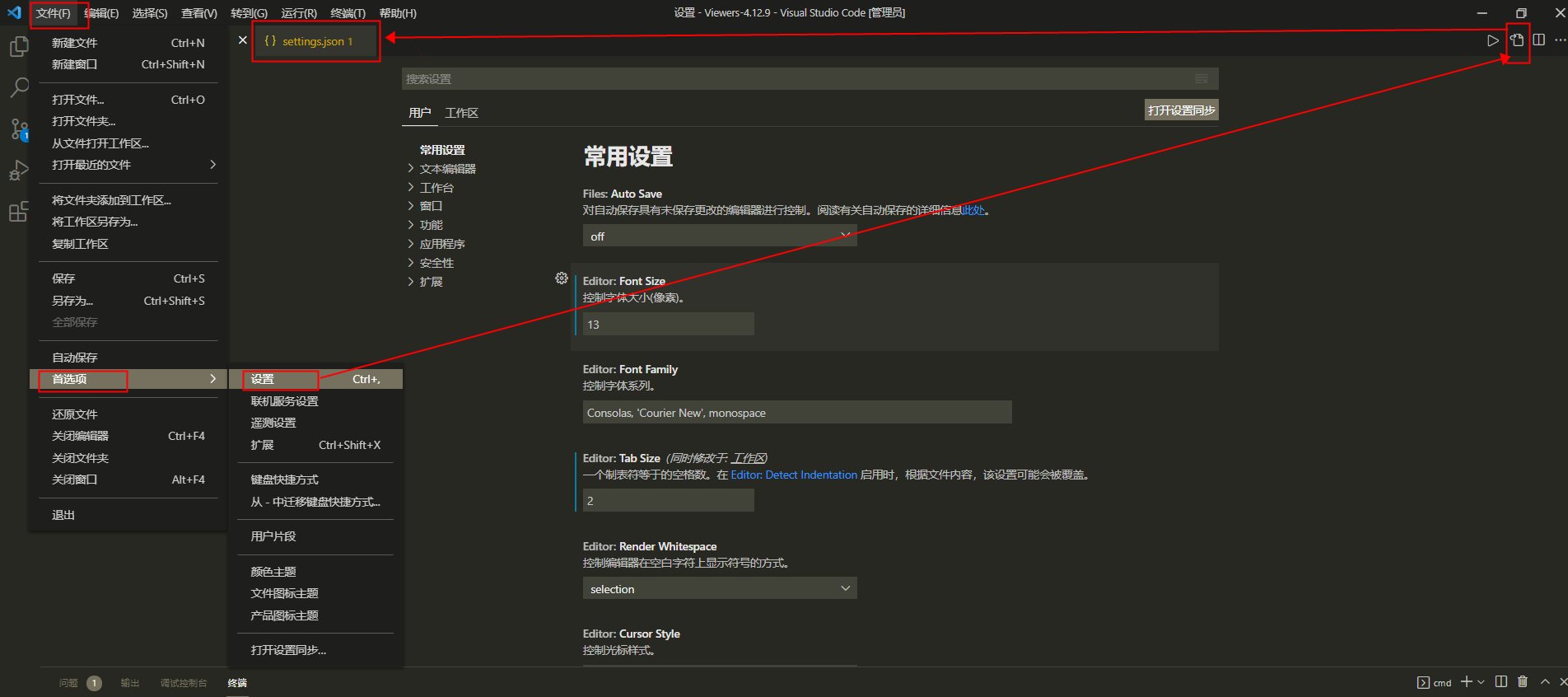The width and height of the screenshot is (1568, 697).
Task: Open the More Actions ellipsis in editor toolbar
Action: pyautogui.click(x=1560, y=40)
